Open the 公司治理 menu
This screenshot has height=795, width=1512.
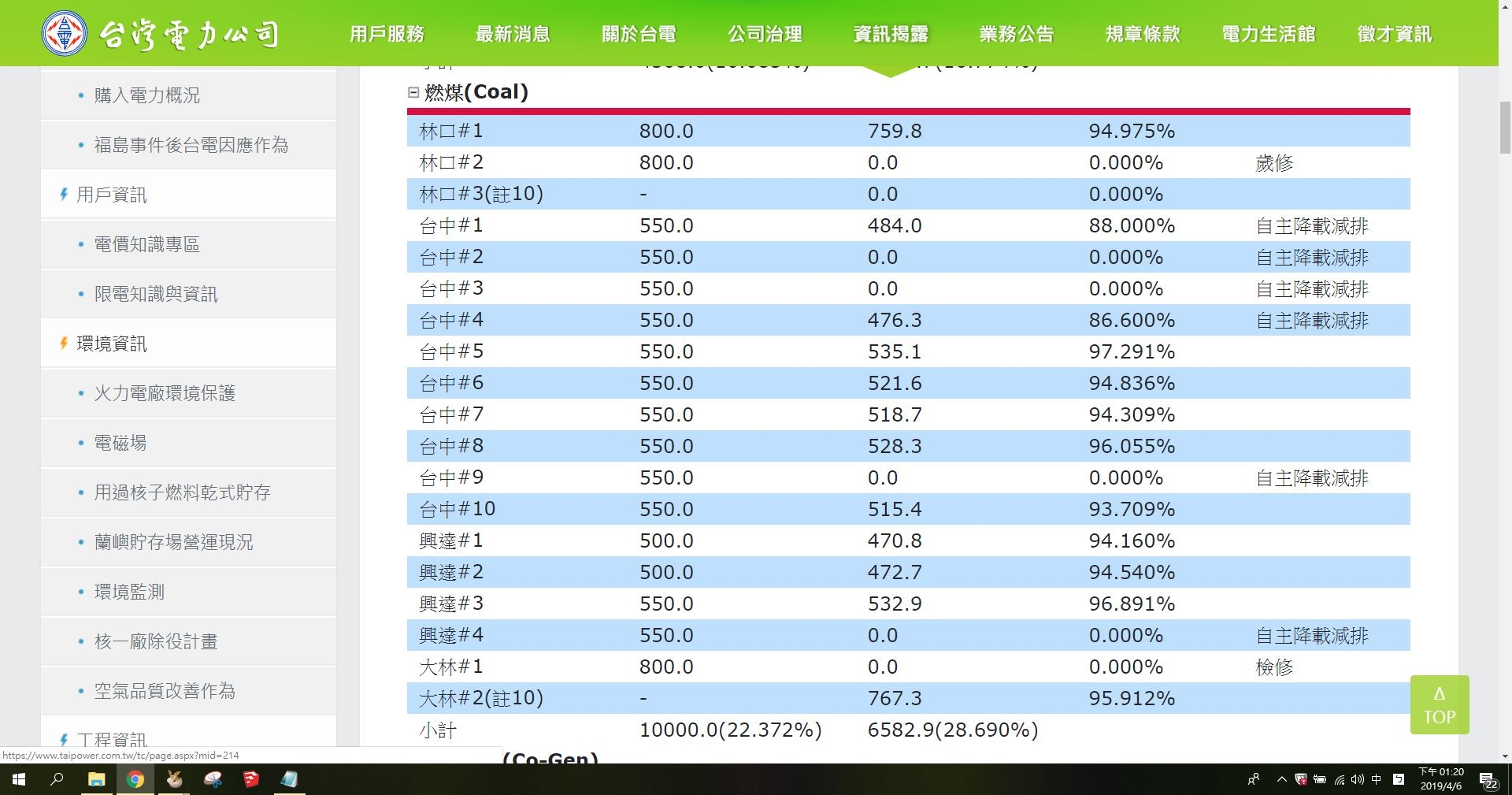765,34
